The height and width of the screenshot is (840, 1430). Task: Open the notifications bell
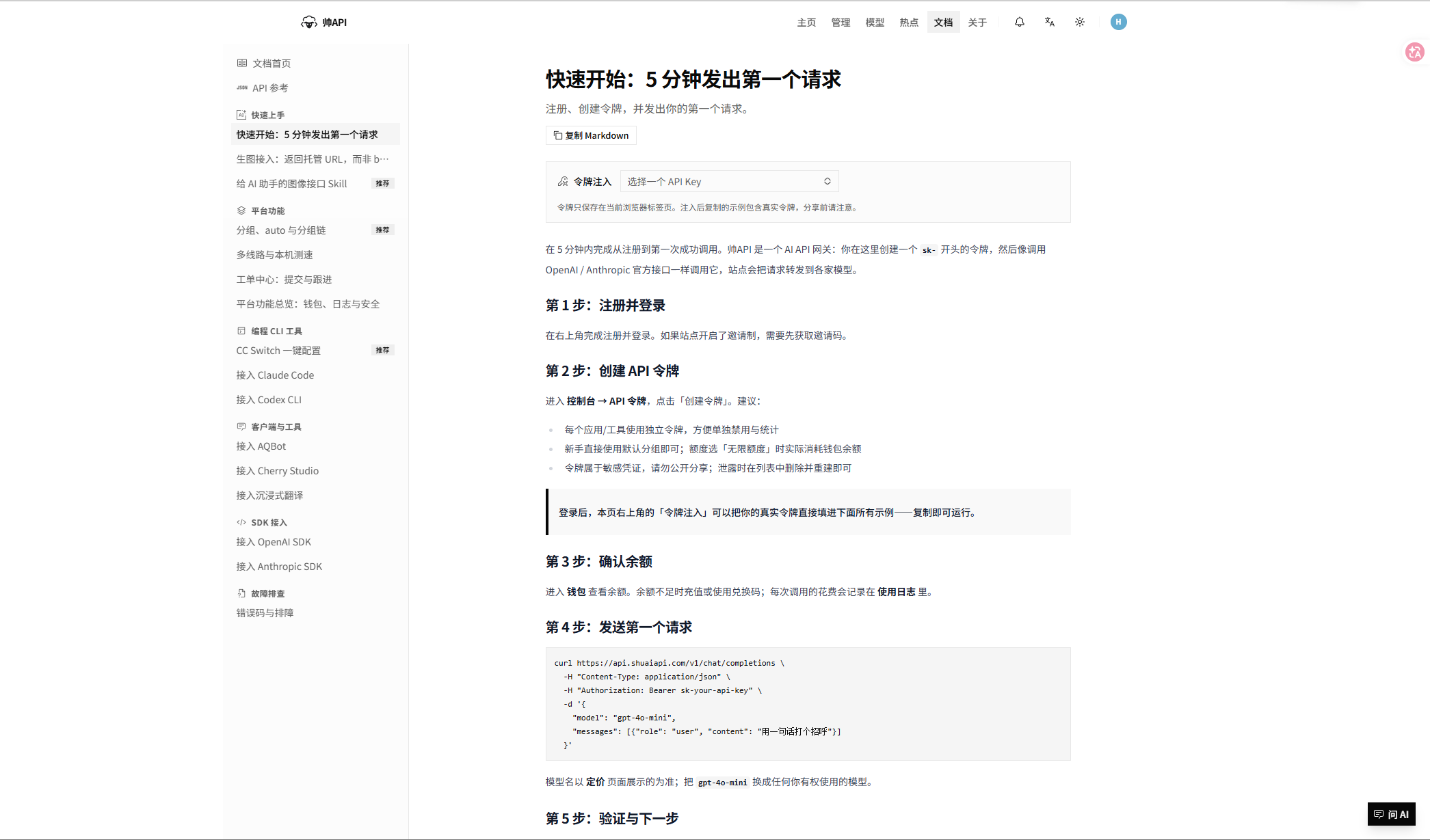click(x=1020, y=22)
